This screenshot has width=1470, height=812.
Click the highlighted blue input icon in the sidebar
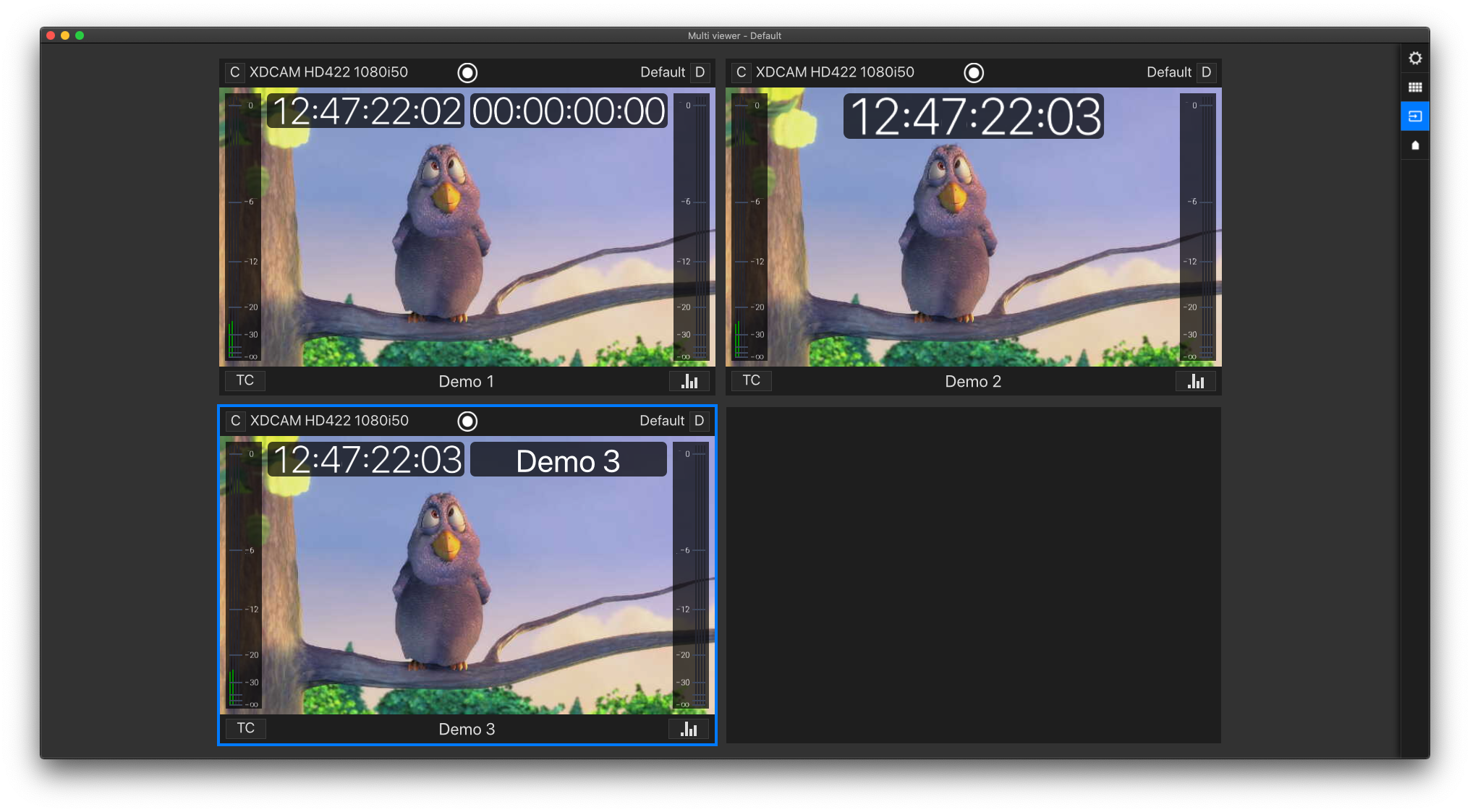1415,116
